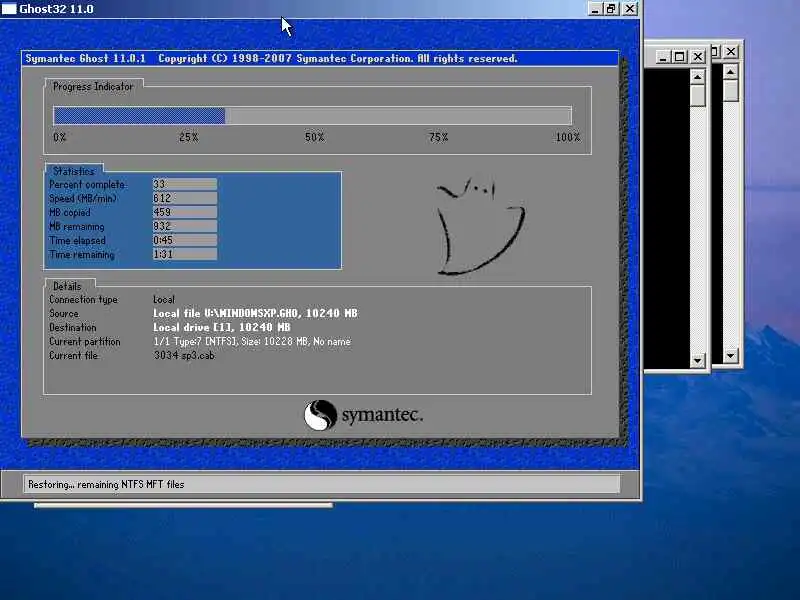Screen dimensions: 800x600
Task: Click the Source label in Details
Action: (x=64, y=314)
